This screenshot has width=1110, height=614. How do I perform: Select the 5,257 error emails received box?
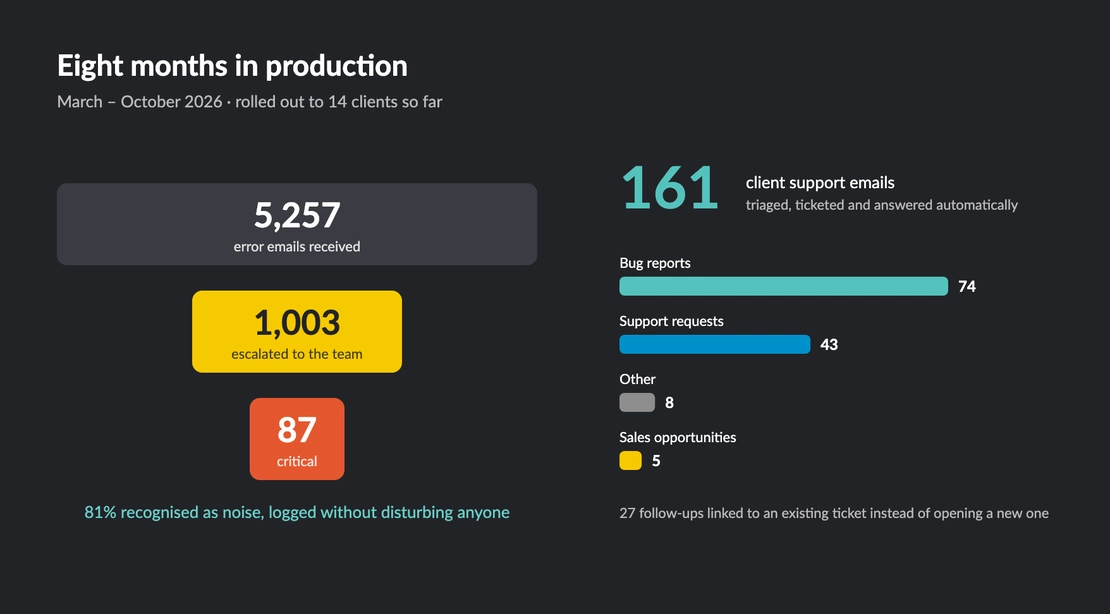297,224
